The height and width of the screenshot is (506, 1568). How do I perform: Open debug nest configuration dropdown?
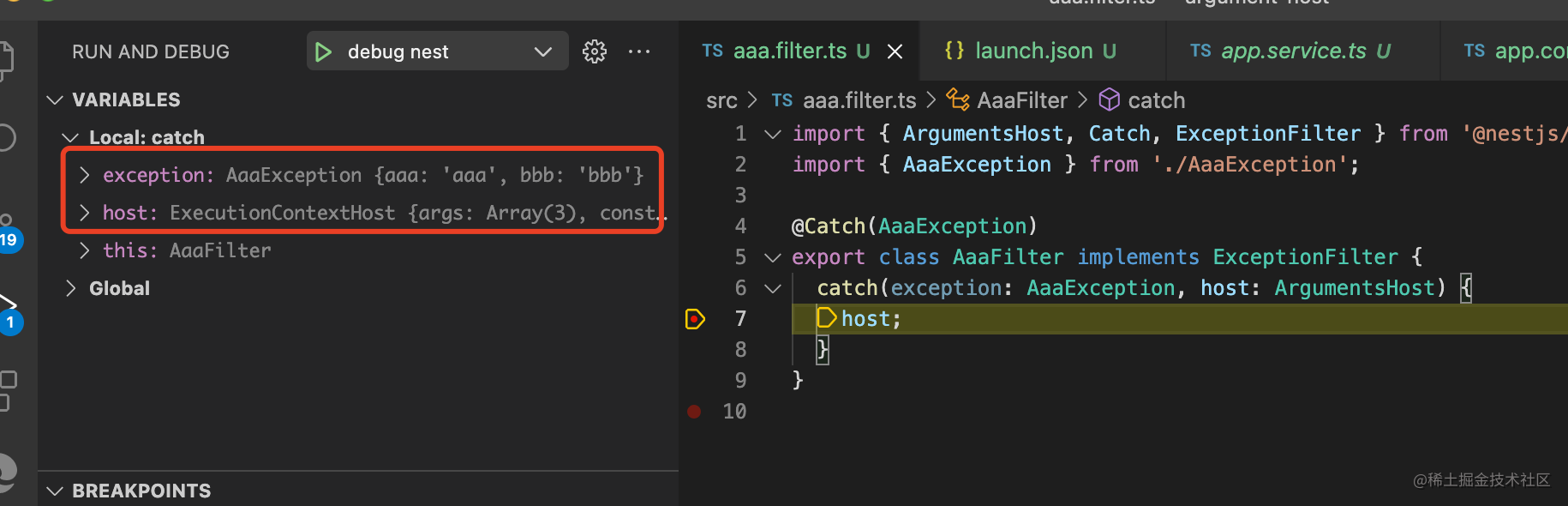pos(542,52)
